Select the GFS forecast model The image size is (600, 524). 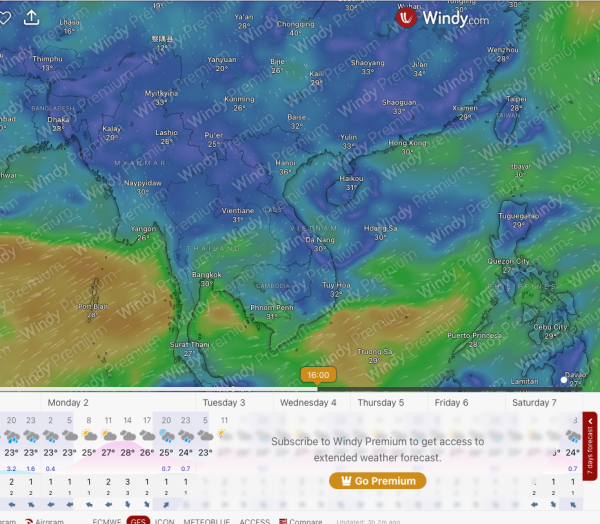(138, 520)
